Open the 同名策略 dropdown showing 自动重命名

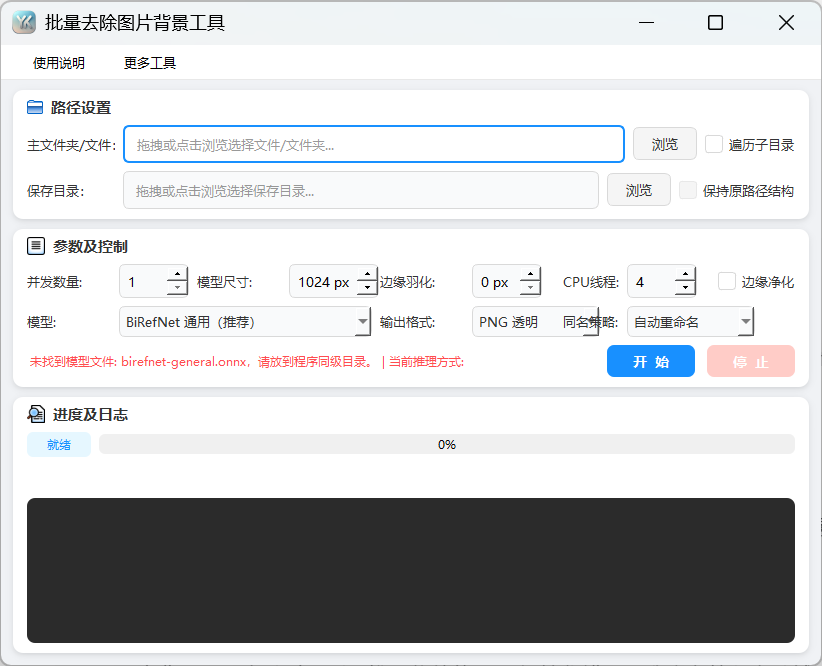click(690, 321)
